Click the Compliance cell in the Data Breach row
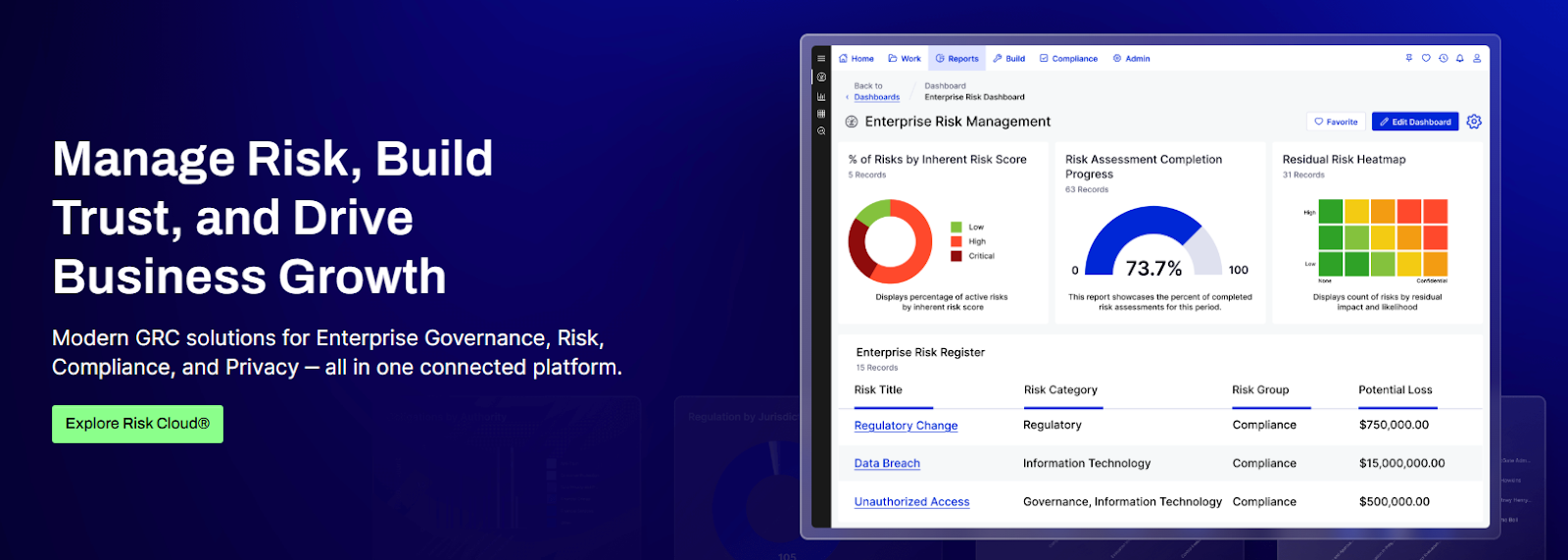Image resolution: width=1568 pixels, height=560 pixels. (x=1264, y=463)
